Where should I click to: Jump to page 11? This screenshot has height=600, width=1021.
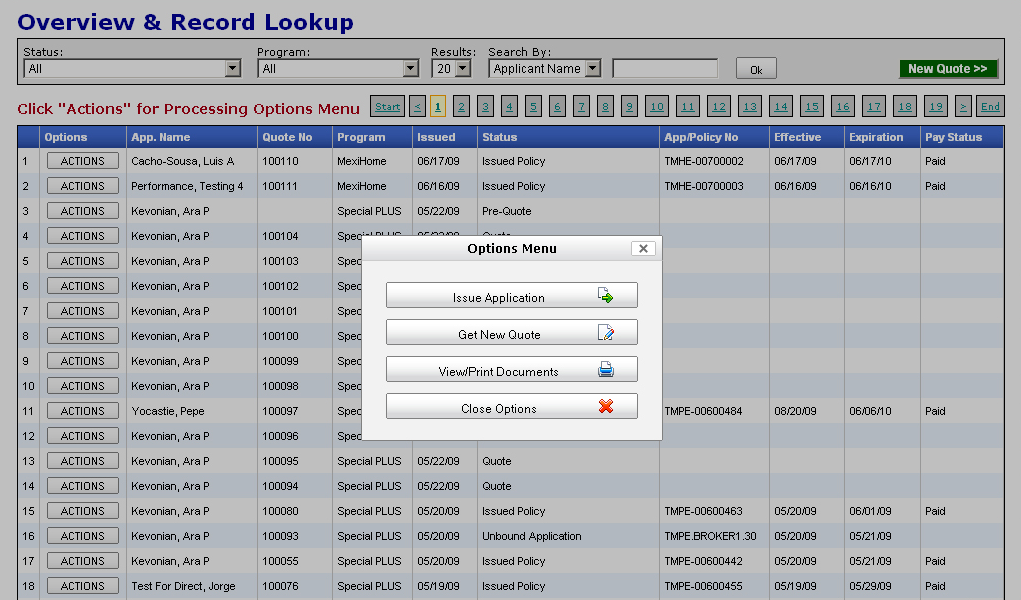688,107
